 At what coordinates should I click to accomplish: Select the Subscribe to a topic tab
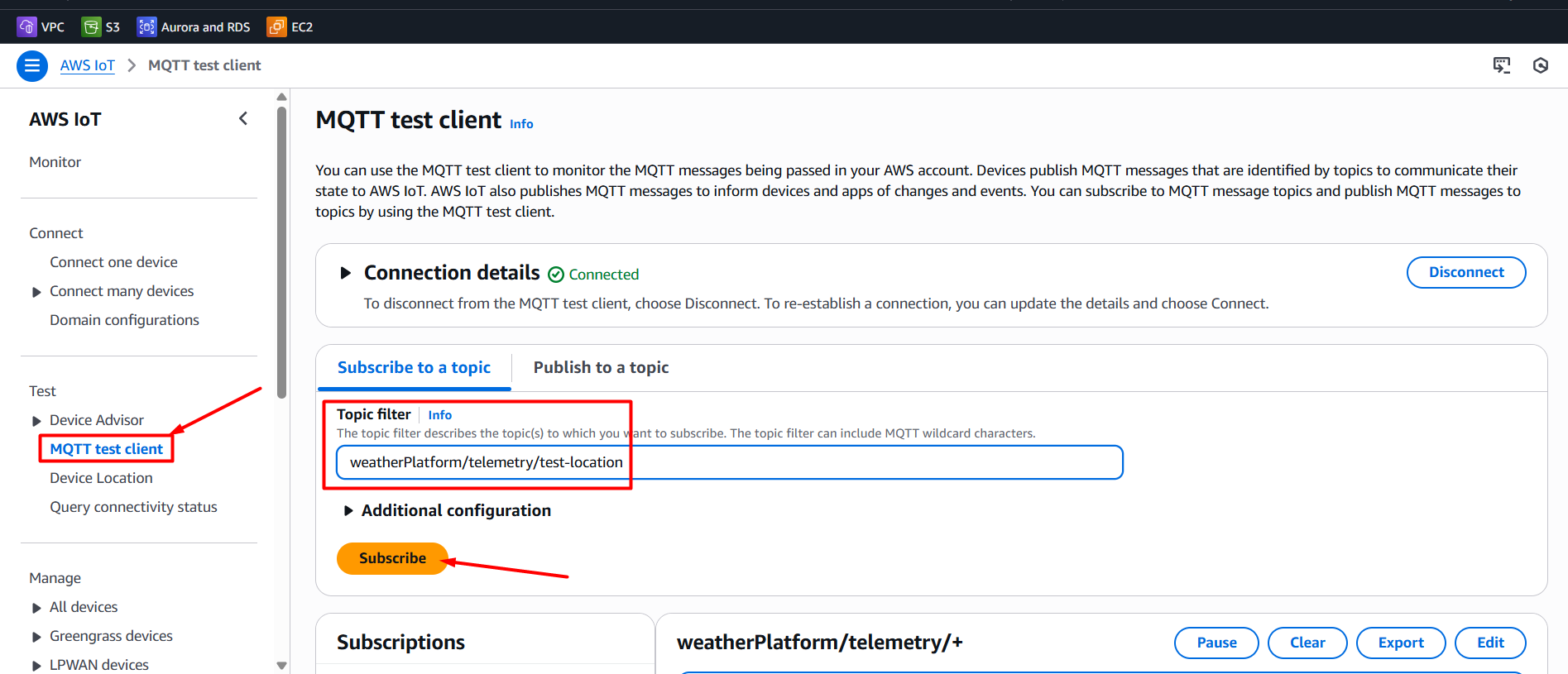[x=414, y=368]
